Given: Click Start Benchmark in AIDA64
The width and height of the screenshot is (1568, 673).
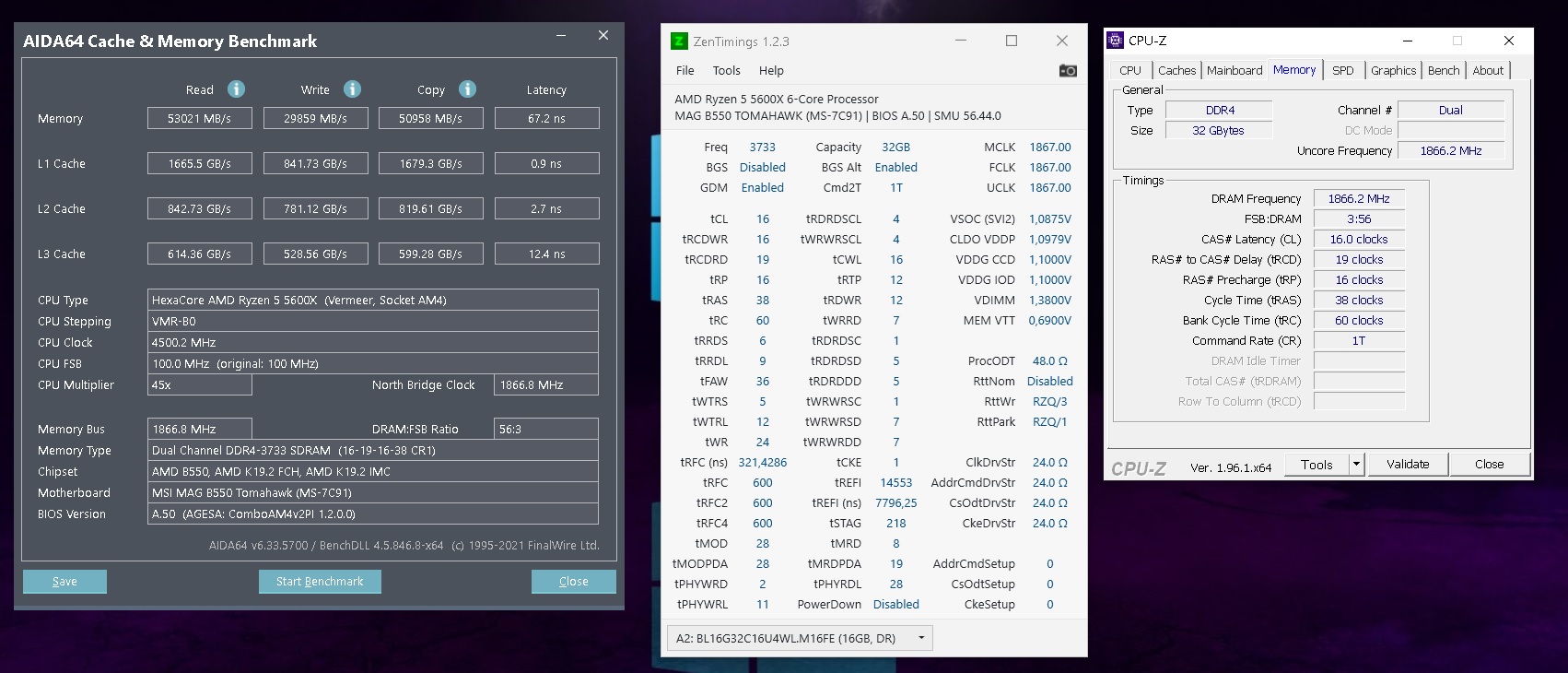Looking at the screenshot, I should (x=320, y=582).
